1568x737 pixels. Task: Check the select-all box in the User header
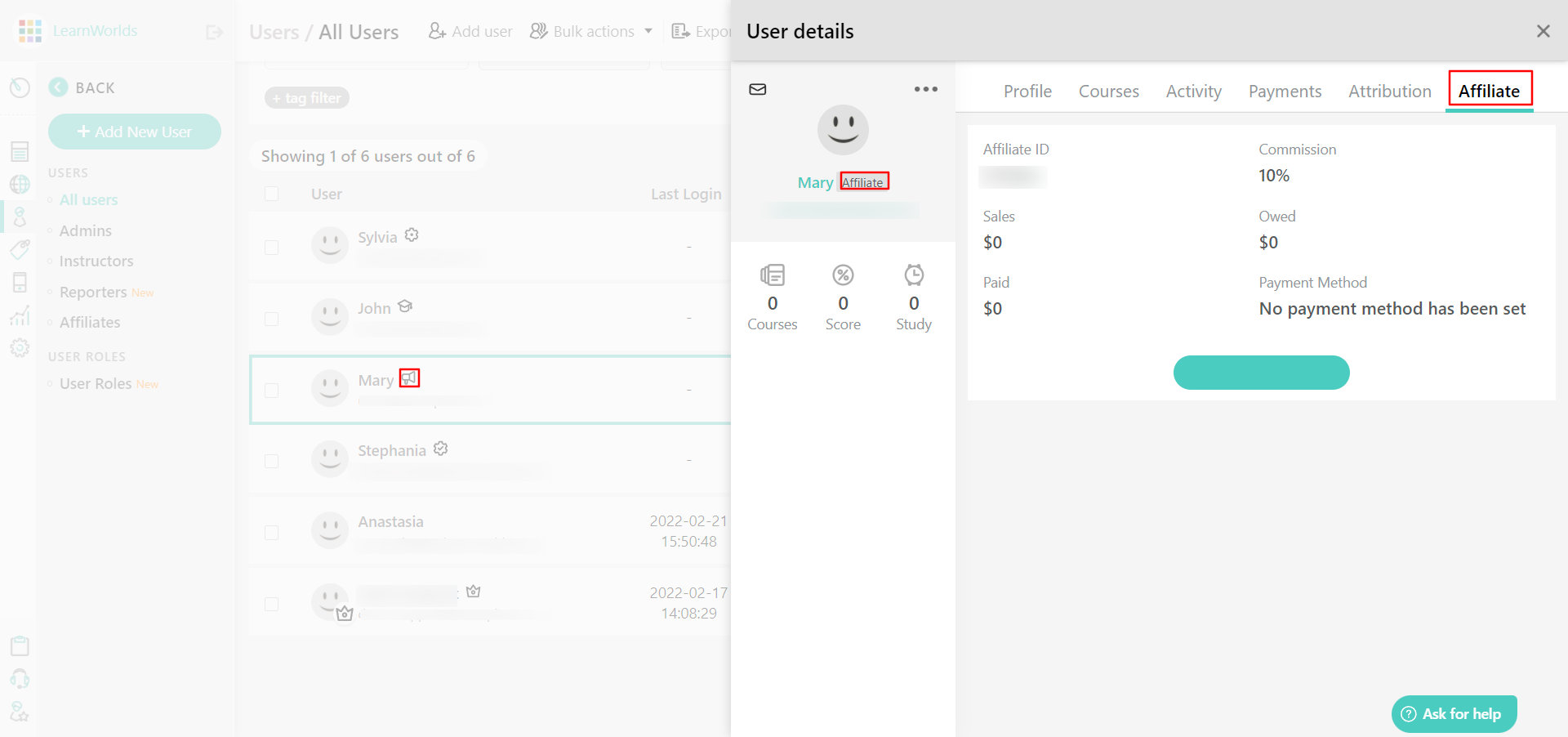[x=272, y=194]
